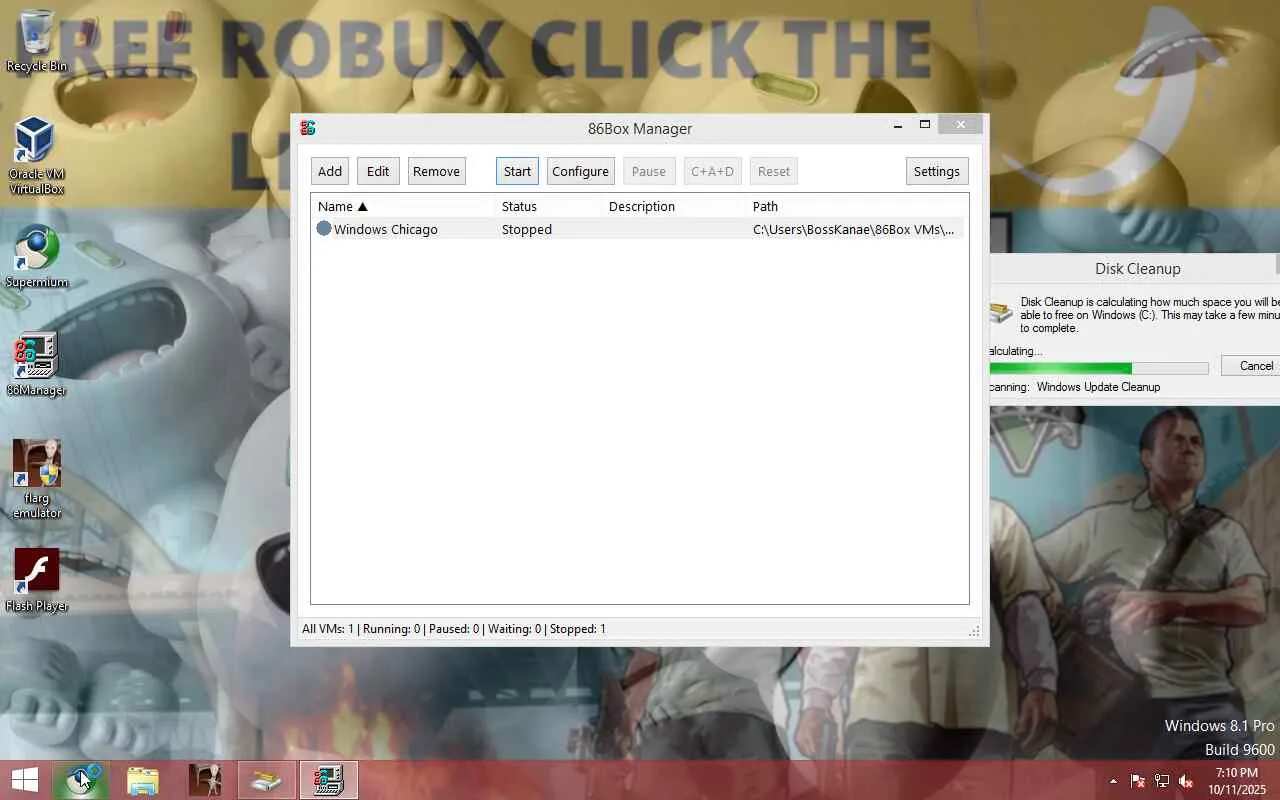The width and height of the screenshot is (1280, 800).
Task: Launch the Oracle VM VirtualBox desktop shortcut
Action: pyautogui.click(x=37, y=155)
